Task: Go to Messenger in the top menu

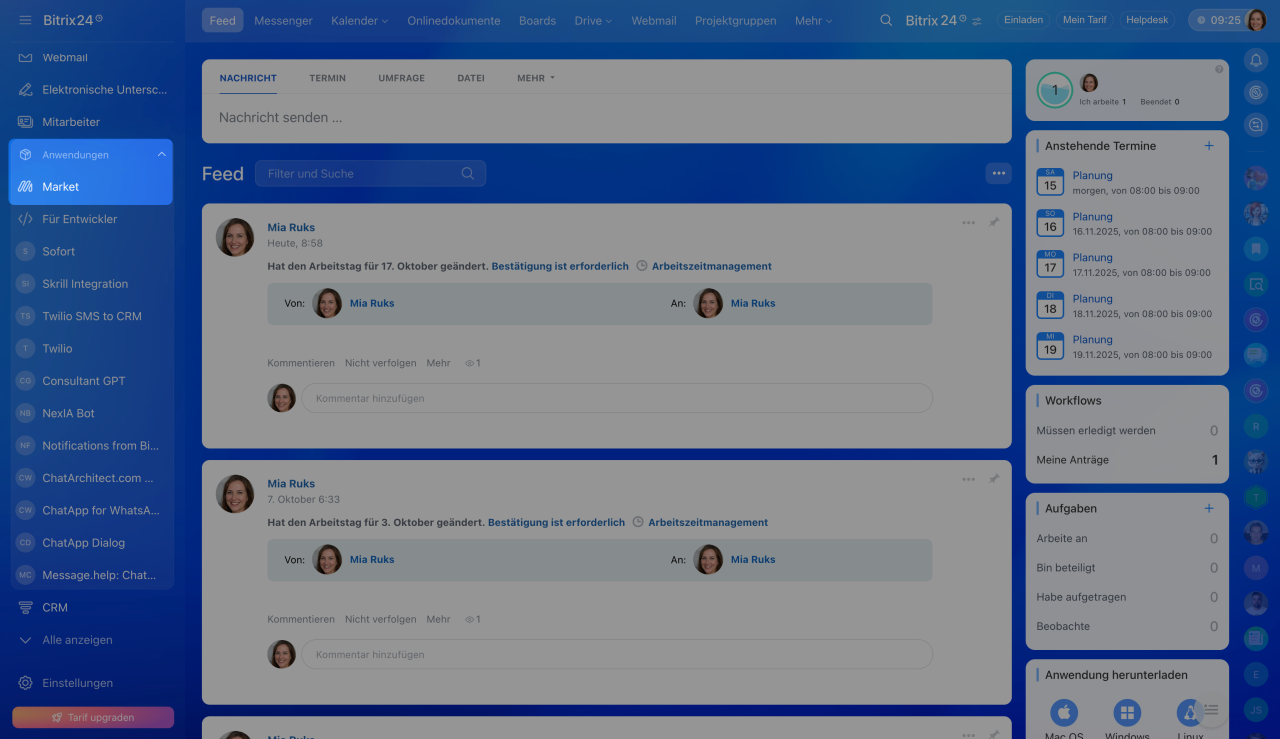Action: (x=283, y=20)
